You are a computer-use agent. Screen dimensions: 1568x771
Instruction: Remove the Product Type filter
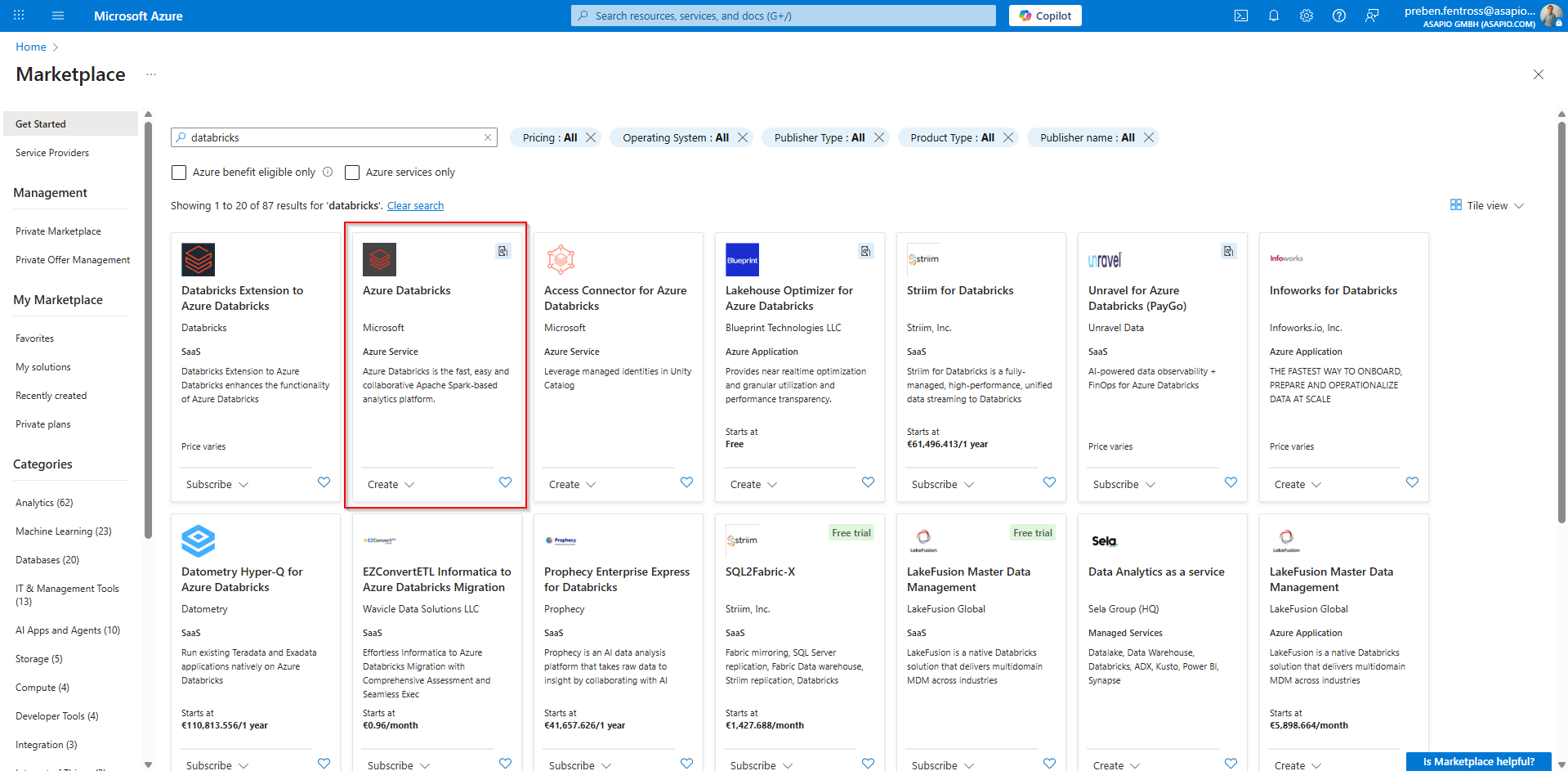tap(1008, 137)
